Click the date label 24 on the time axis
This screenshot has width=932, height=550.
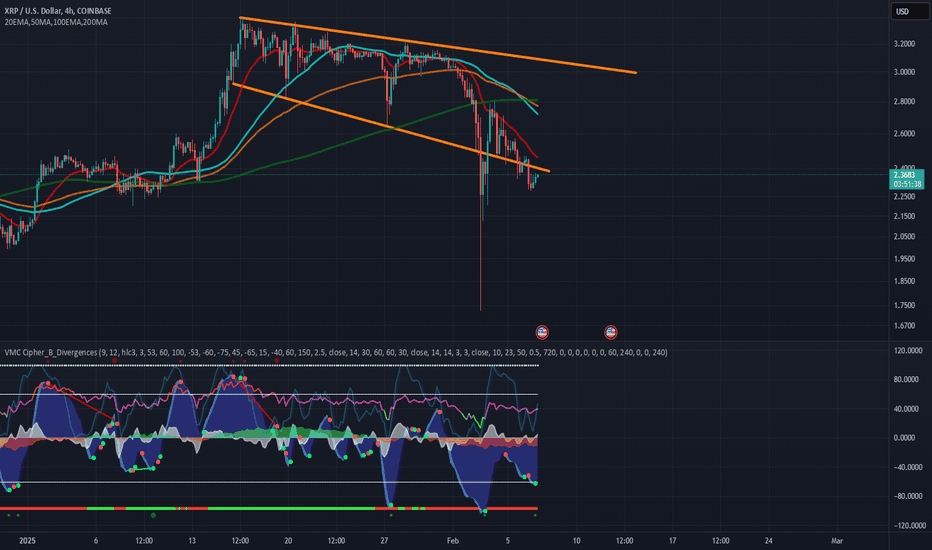coord(769,541)
